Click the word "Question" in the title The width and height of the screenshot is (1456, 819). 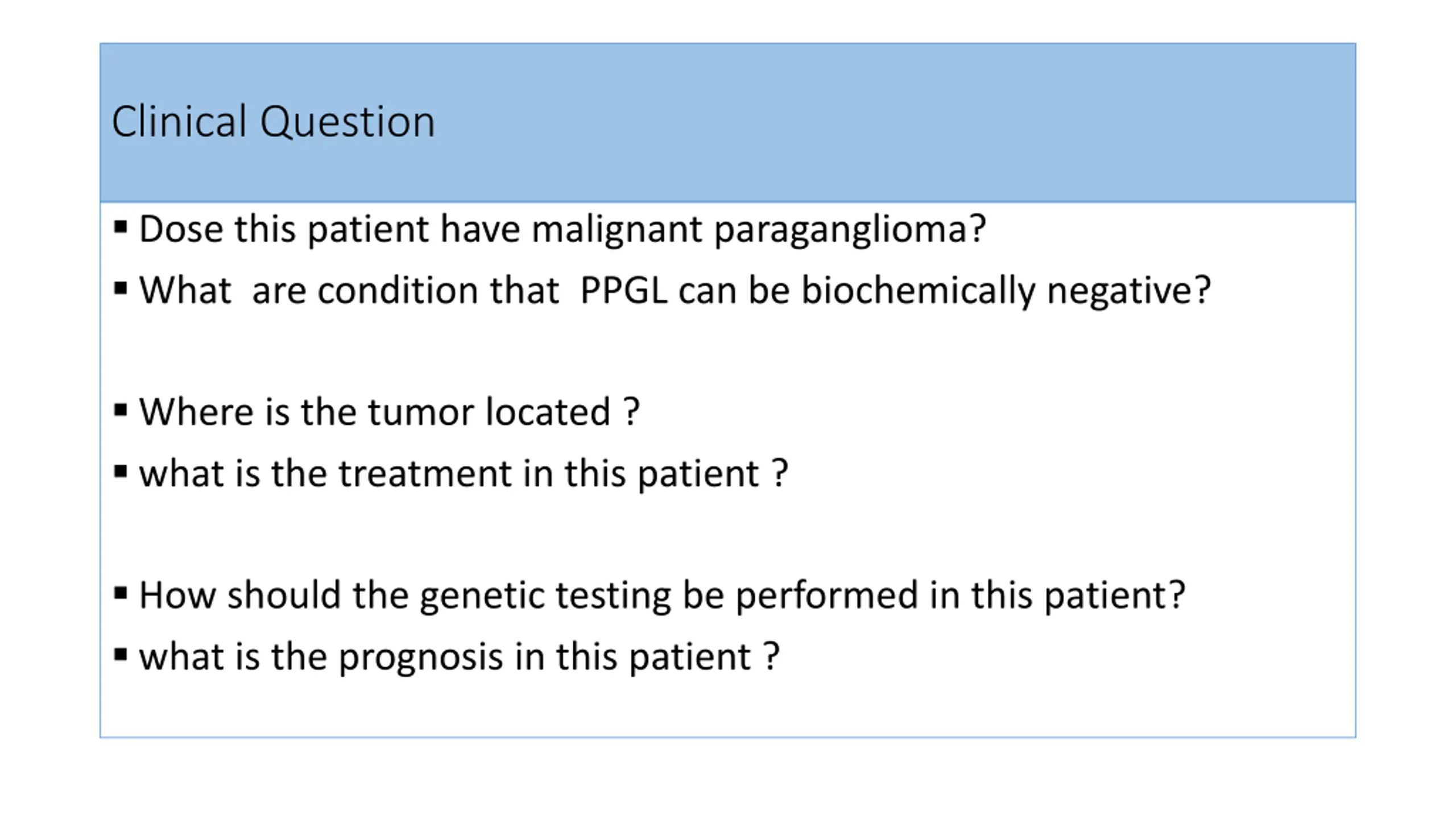tap(348, 123)
